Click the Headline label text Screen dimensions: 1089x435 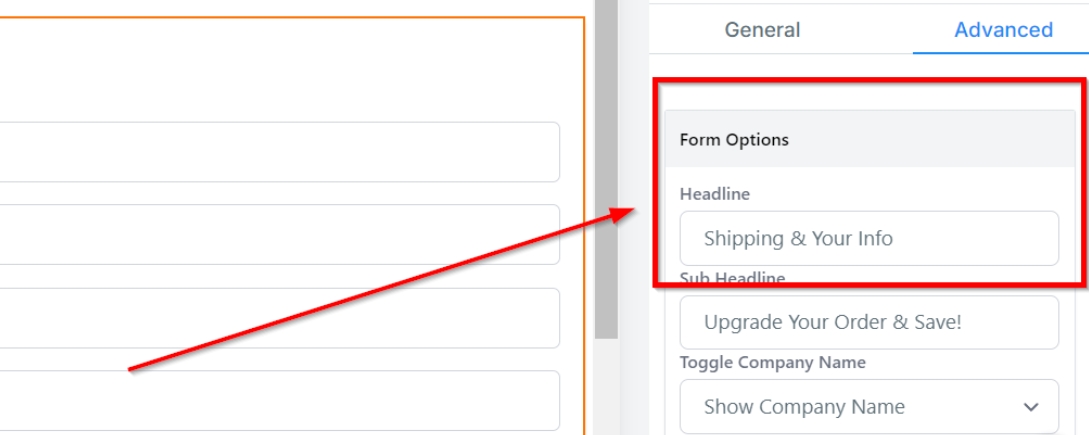pos(714,193)
